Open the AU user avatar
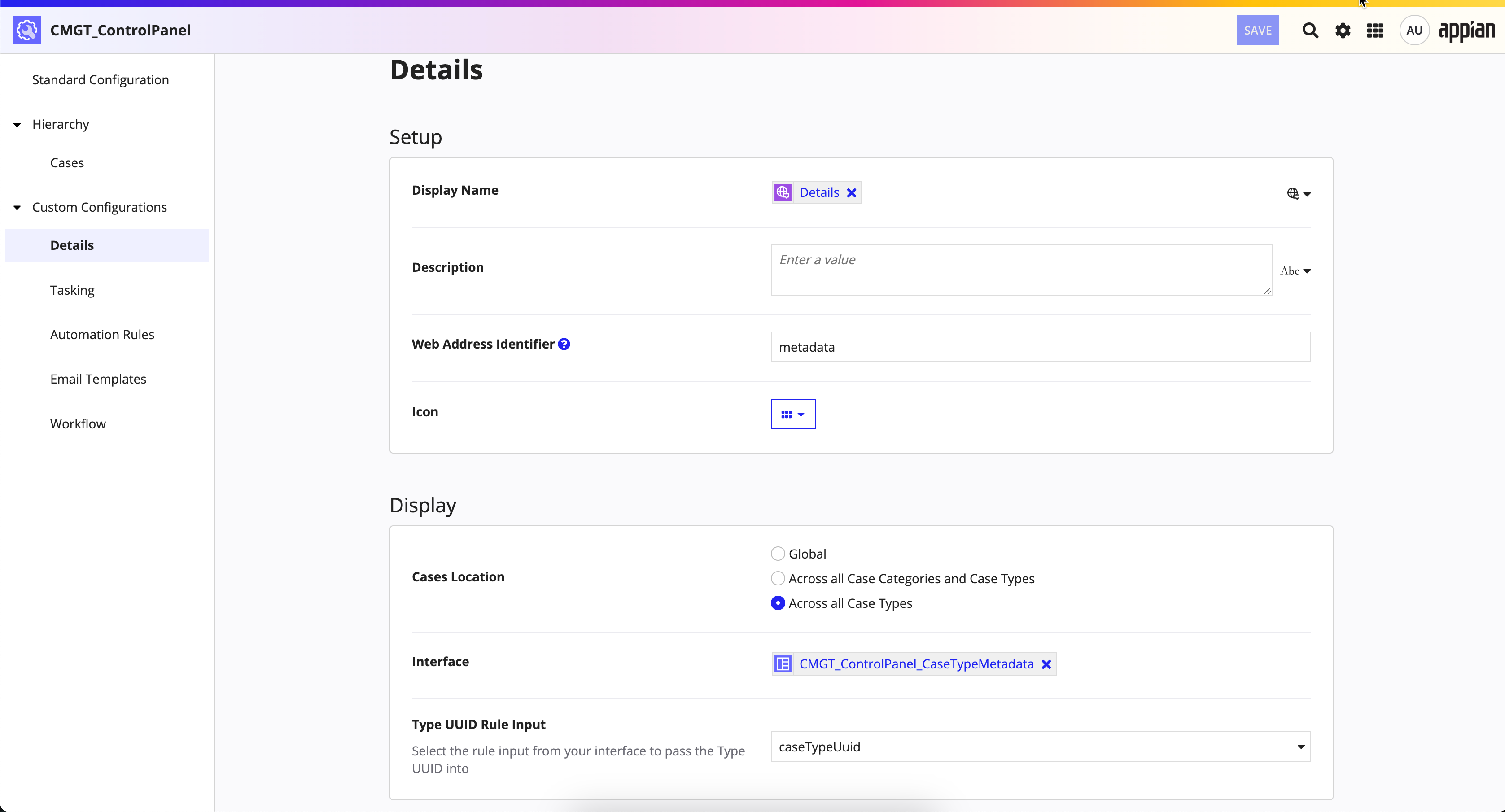 [1414, 31]
